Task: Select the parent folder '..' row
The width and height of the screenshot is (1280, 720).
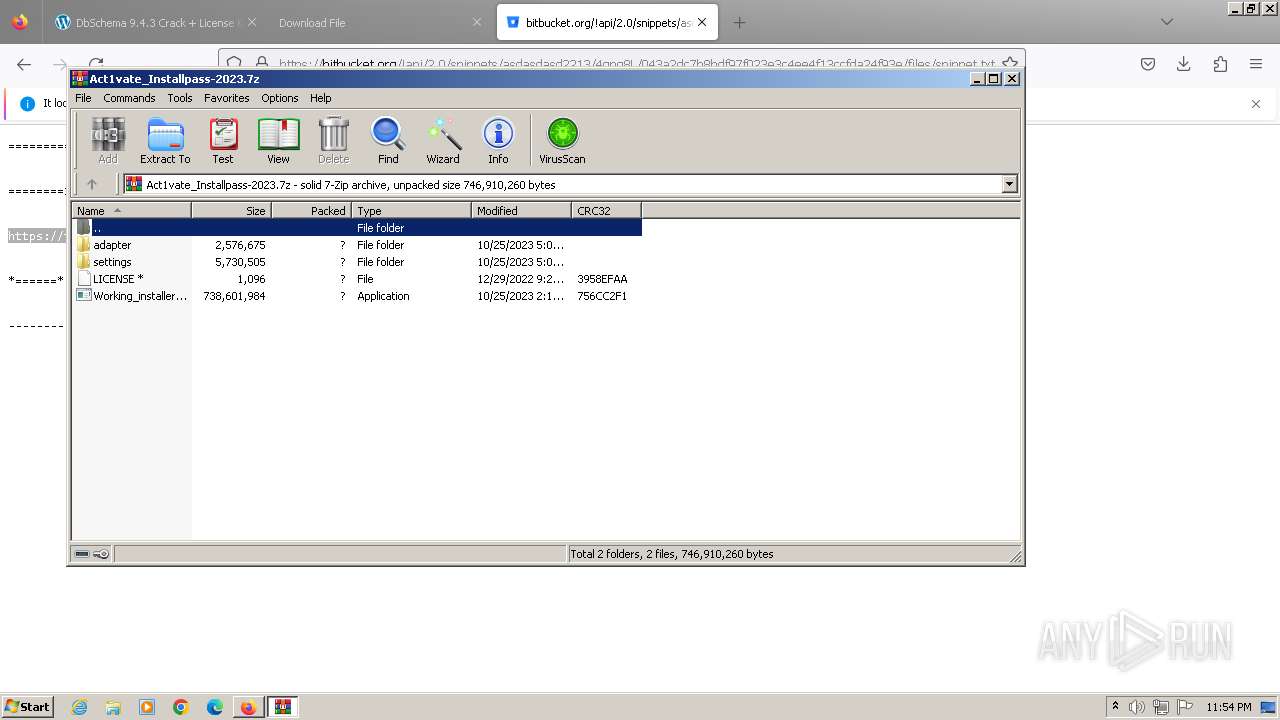Action: (x=357, y=228)
